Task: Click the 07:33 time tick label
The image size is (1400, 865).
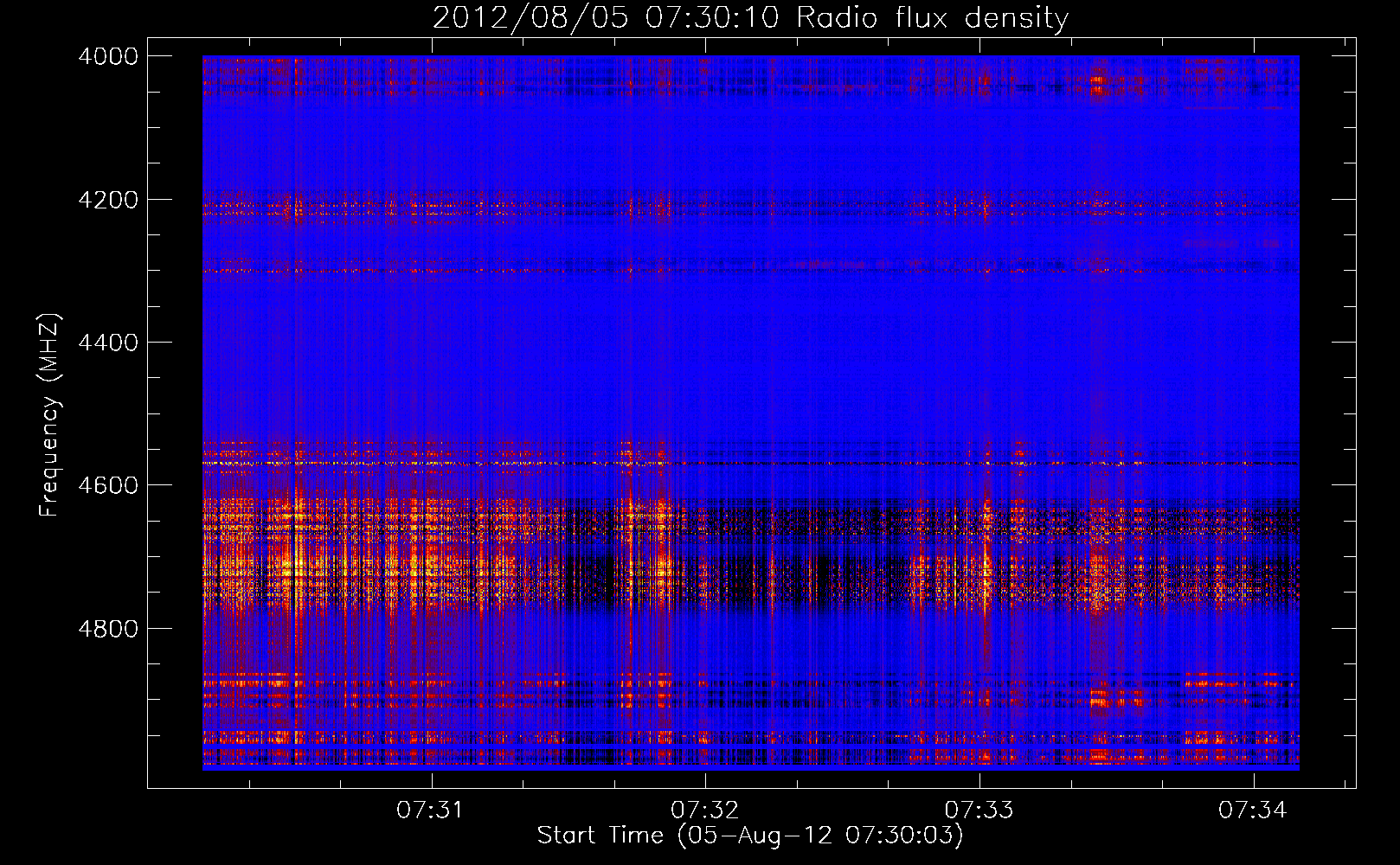Action: pos(979,810)
